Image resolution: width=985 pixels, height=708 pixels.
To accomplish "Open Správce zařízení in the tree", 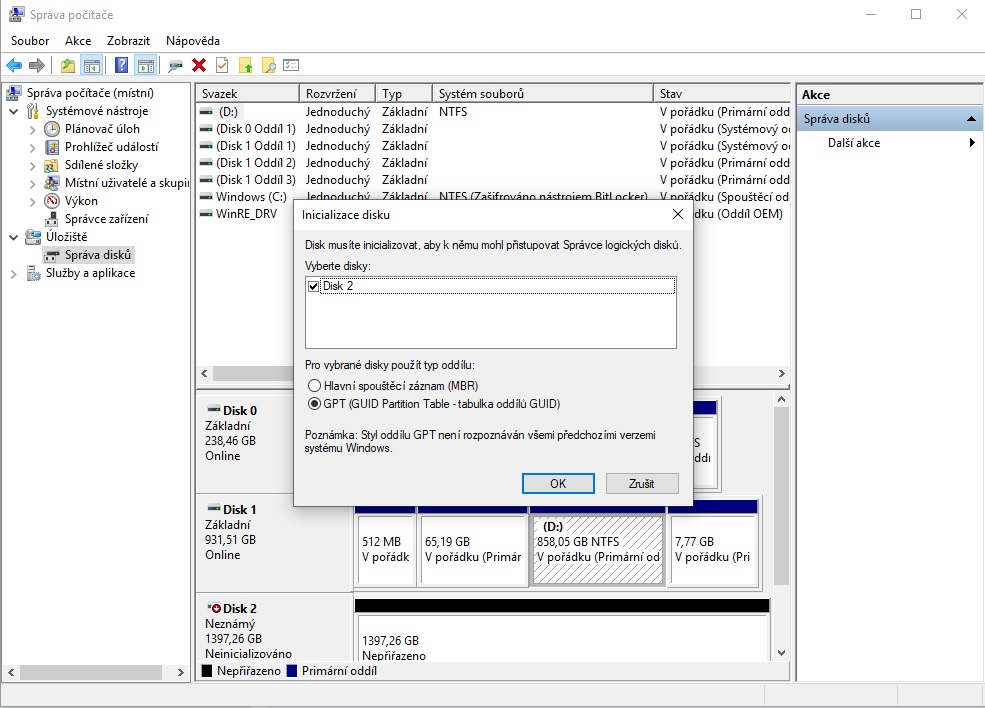I will click(106, 219).
